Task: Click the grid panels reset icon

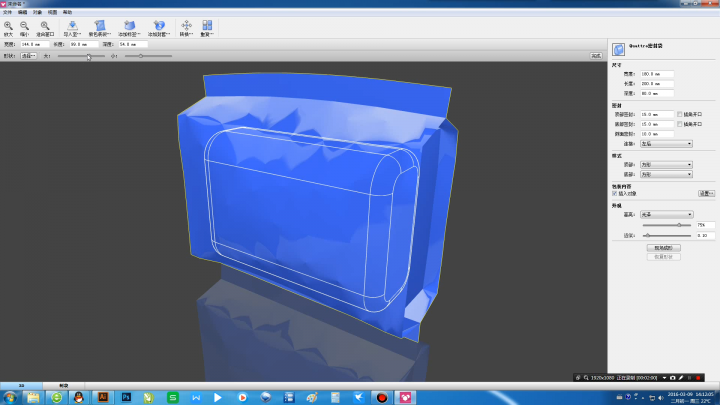Action: point(207,26)
